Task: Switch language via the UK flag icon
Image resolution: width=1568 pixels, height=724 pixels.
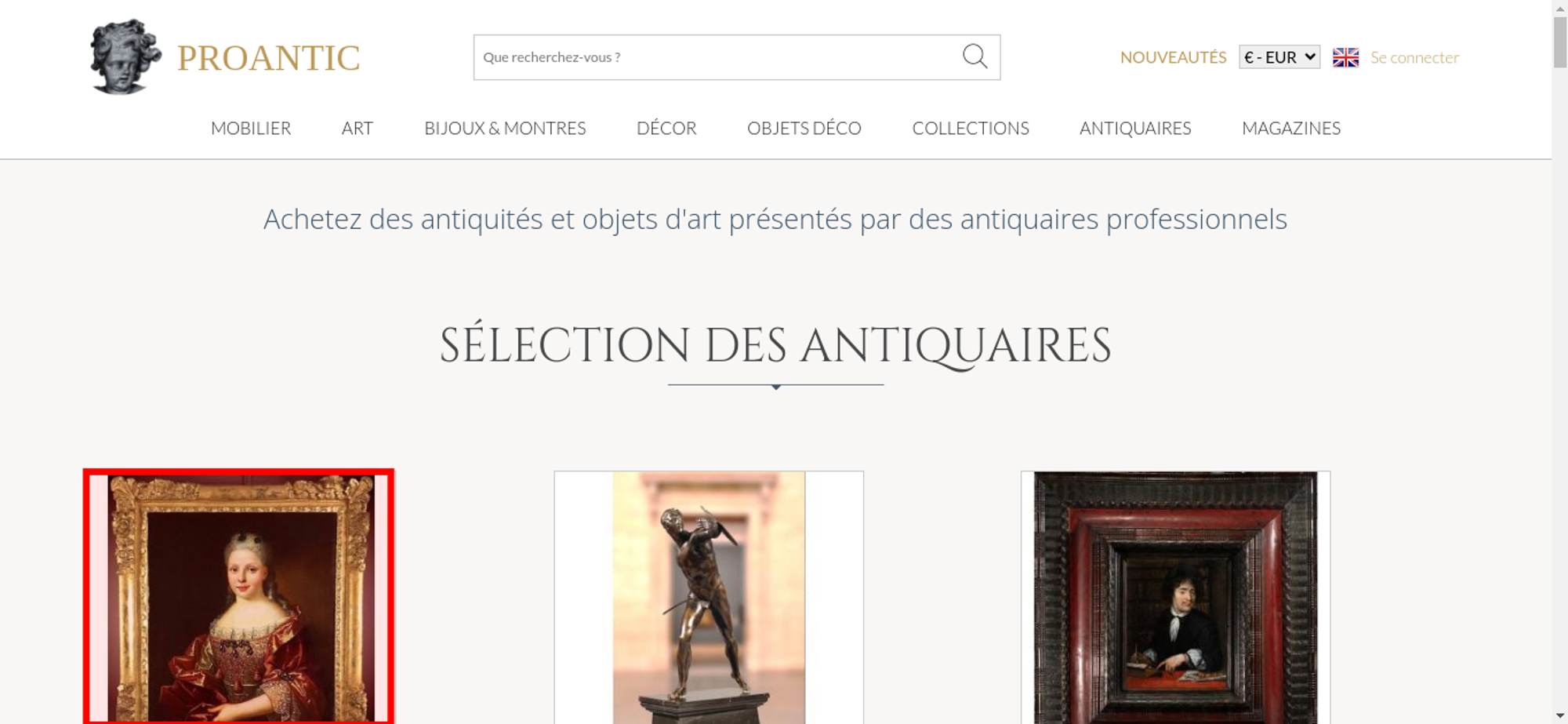Action: coord(1345,57)
